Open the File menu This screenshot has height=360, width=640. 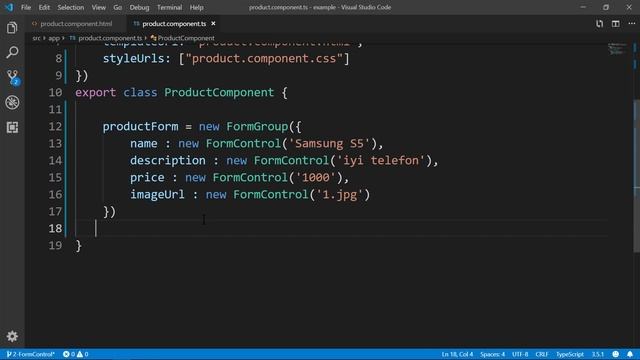click(x=26, y=7)
